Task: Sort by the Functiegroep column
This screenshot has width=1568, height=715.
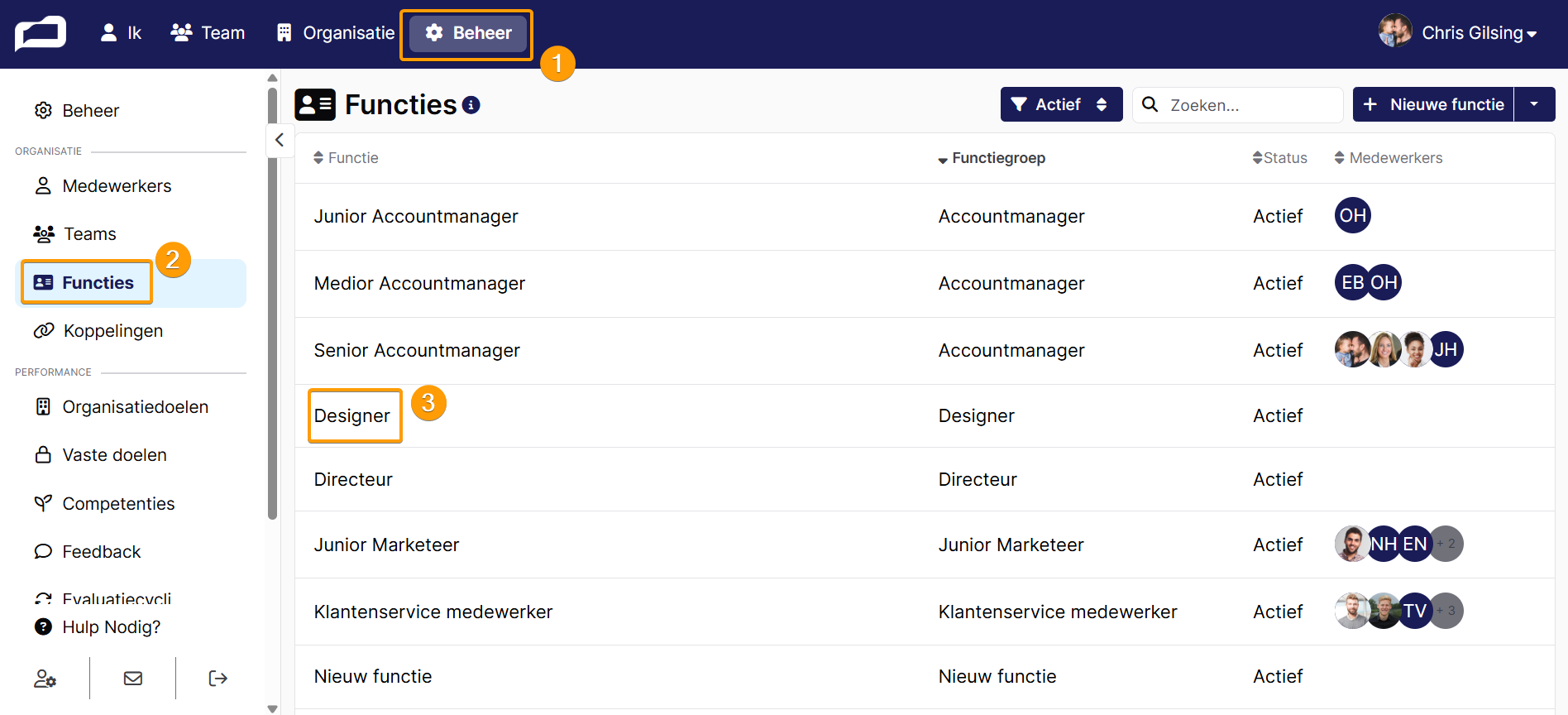Action: [x=992, y=158]
